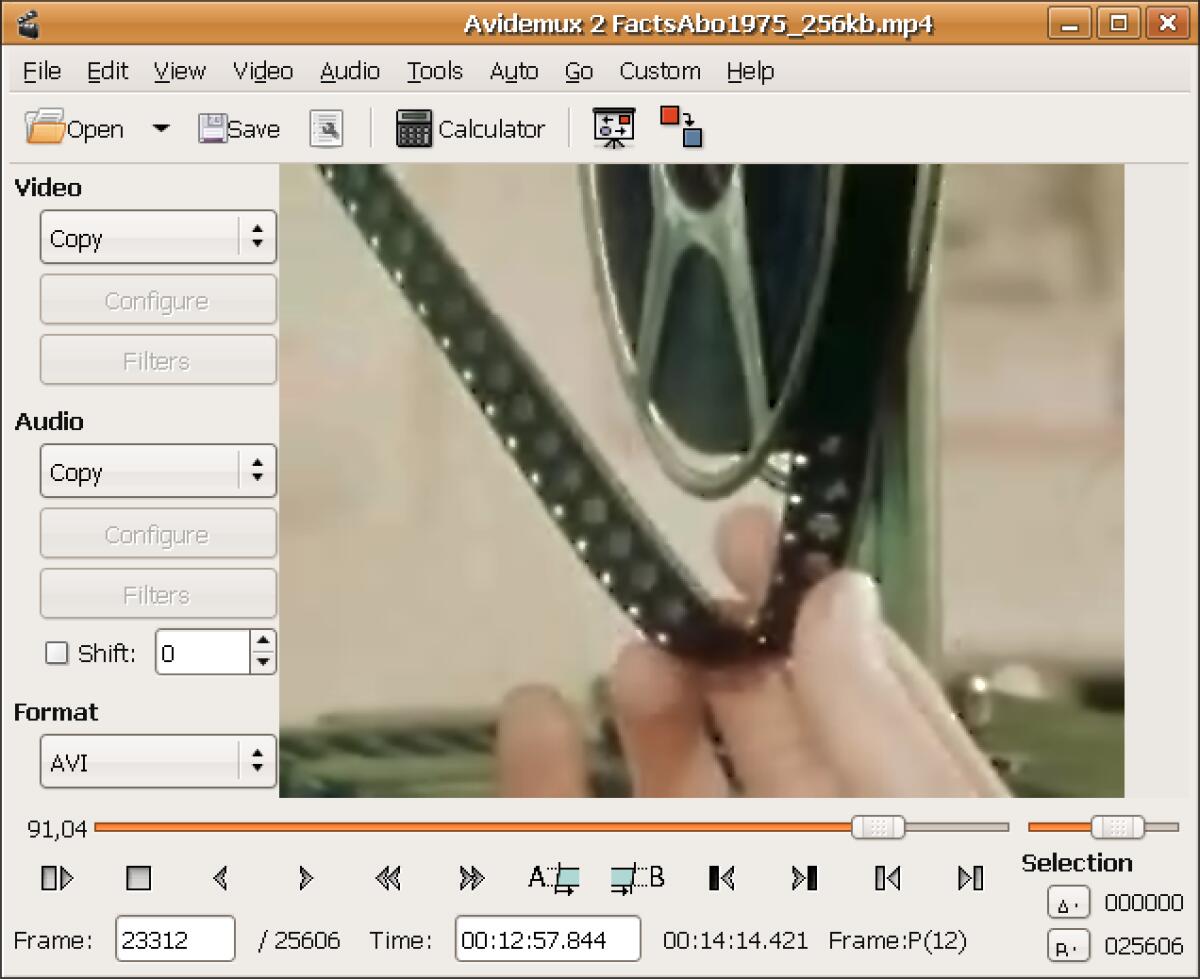Save the edited video
This screenshot has height=979, width=1200.
pos(238,128)
